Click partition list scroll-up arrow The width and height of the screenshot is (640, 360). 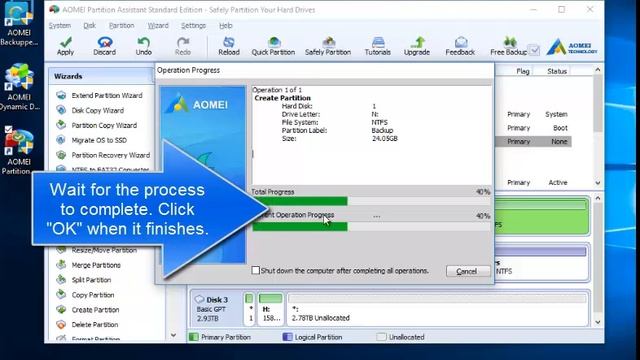pyautogui.click(x=598, y=70)
